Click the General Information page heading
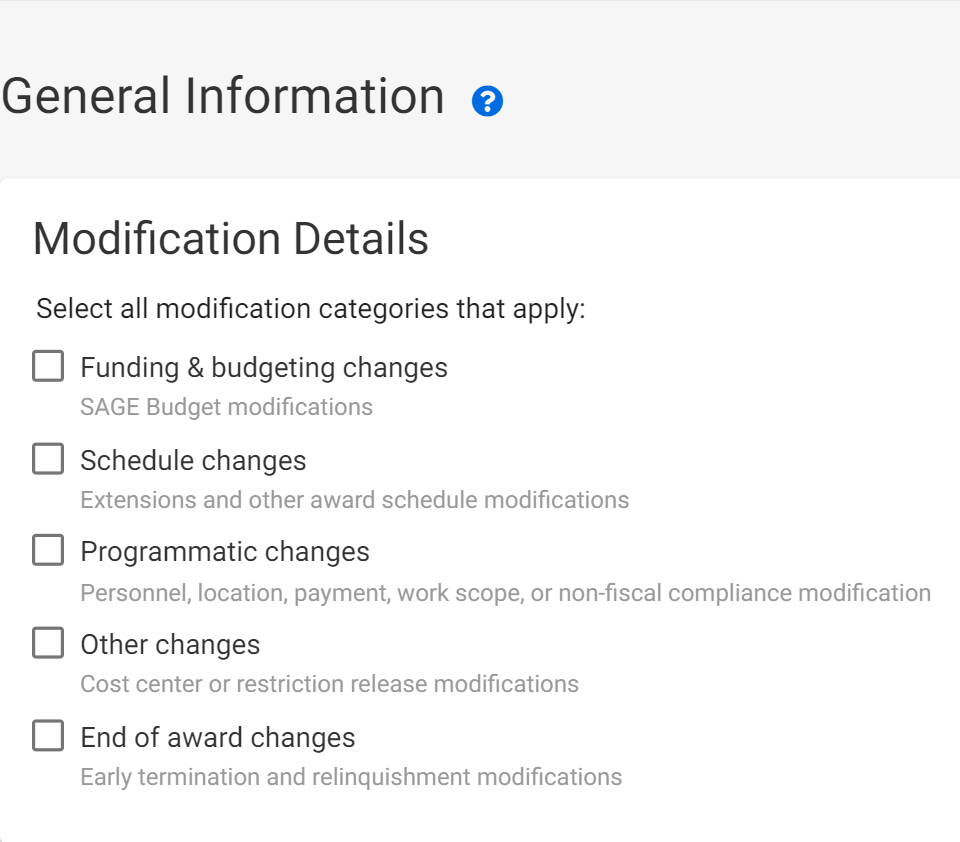 (x=223, y=97)
